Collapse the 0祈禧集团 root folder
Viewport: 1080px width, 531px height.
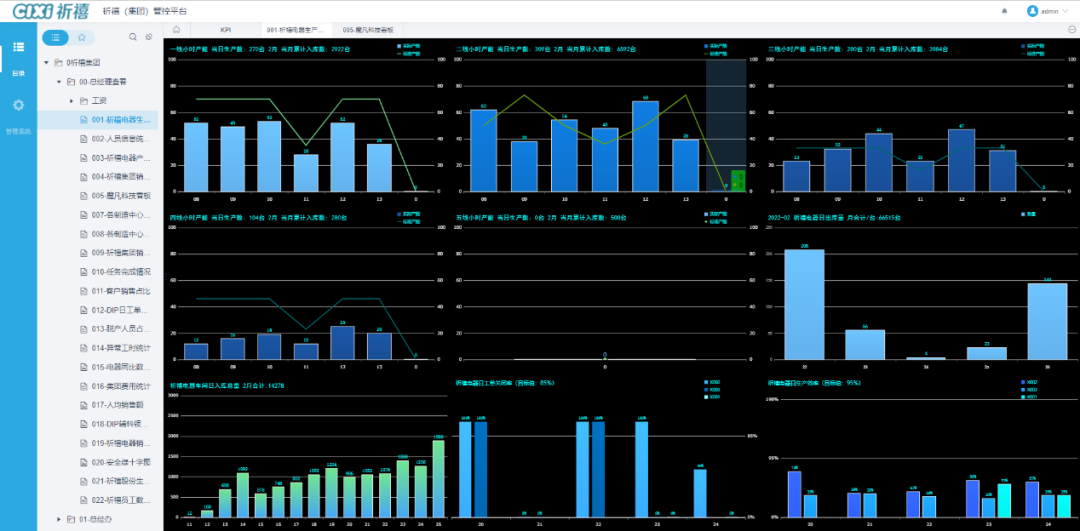pyautogui.click(x=46, y=63)
